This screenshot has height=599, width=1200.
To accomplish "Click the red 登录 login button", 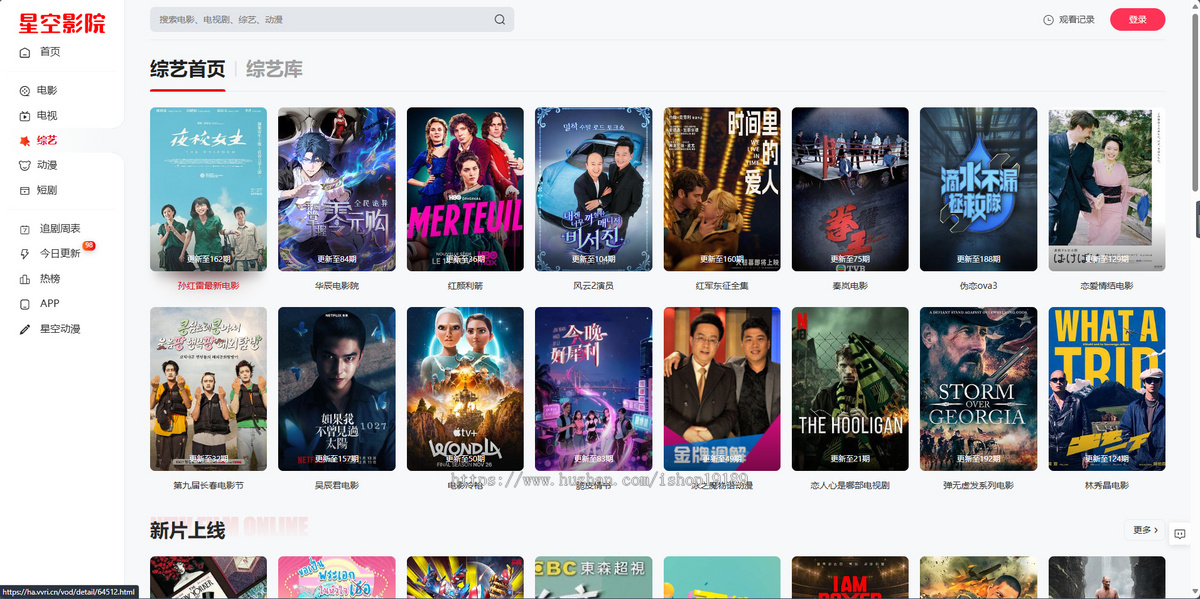I will coord(1137,20).
